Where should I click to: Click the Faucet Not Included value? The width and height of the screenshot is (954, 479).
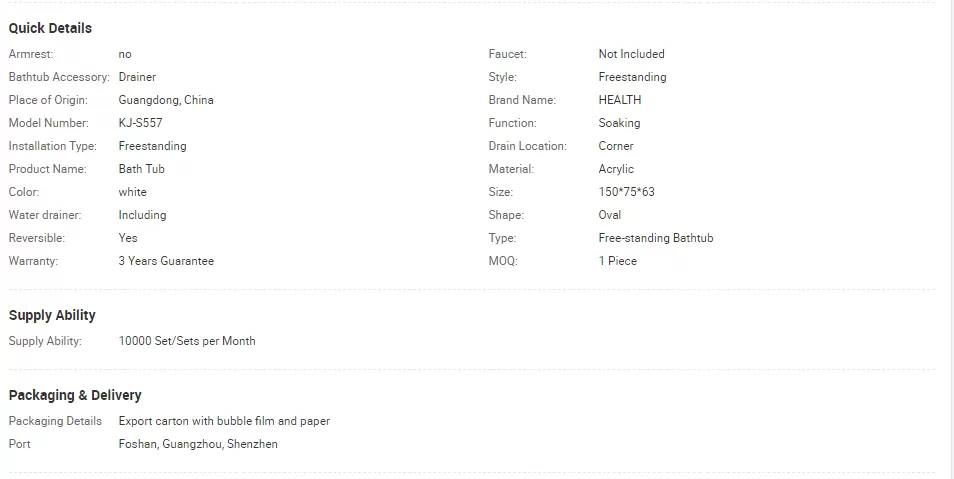[x=632, y=54]
